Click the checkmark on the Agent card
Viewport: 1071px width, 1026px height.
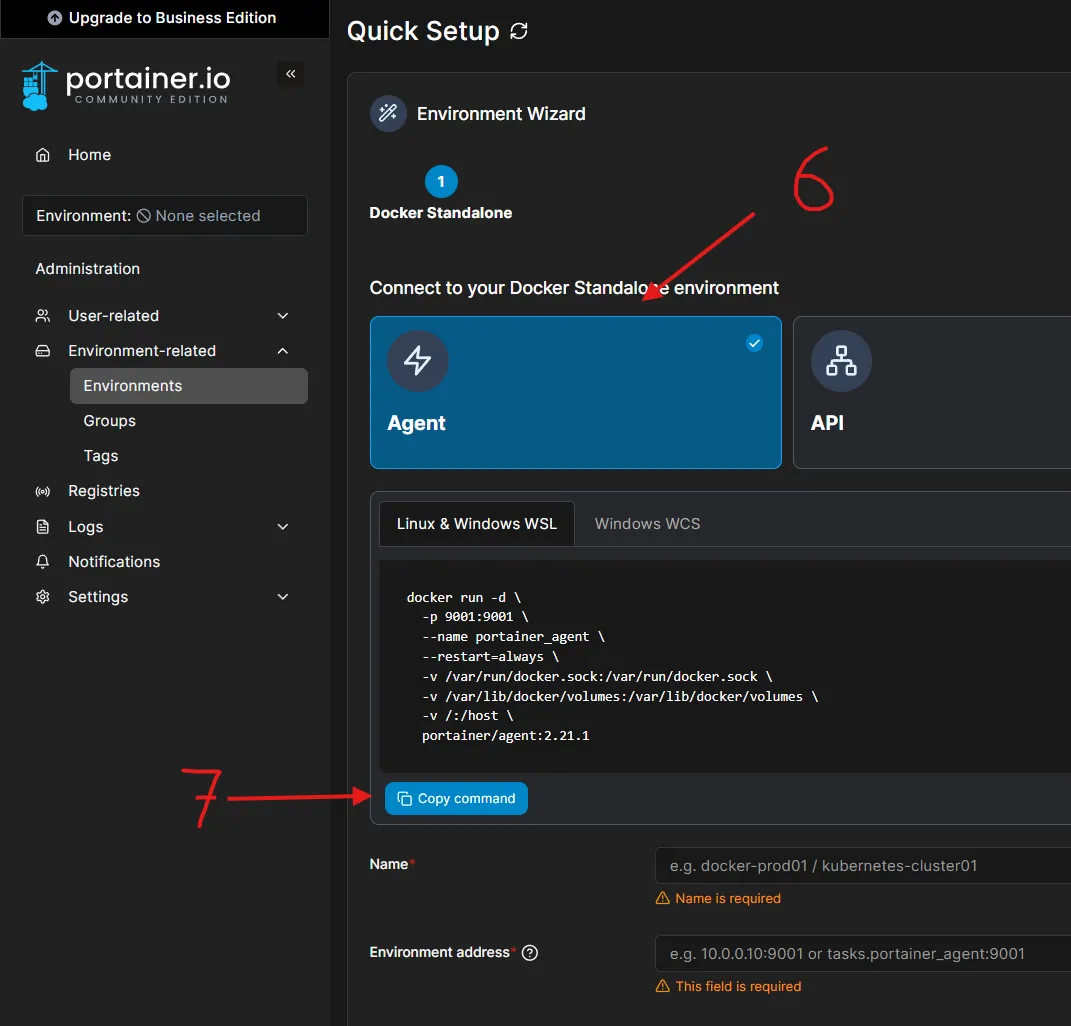[755, 343]
